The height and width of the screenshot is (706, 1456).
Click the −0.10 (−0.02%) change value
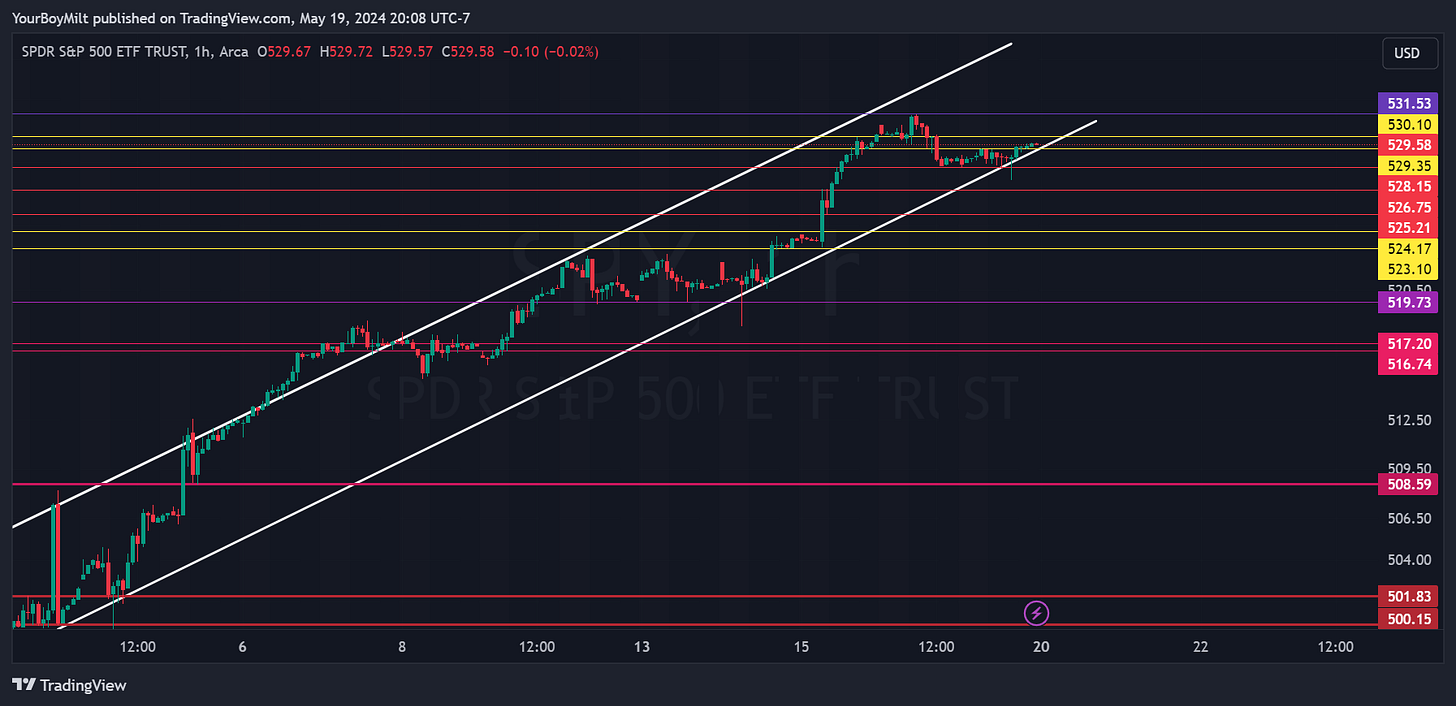550,52
